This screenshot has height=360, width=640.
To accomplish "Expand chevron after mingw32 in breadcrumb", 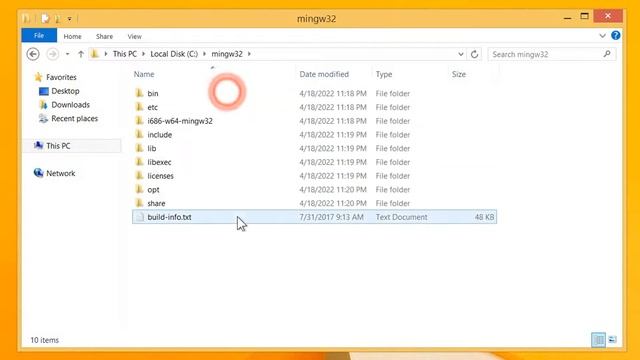I will pos(249,54).
